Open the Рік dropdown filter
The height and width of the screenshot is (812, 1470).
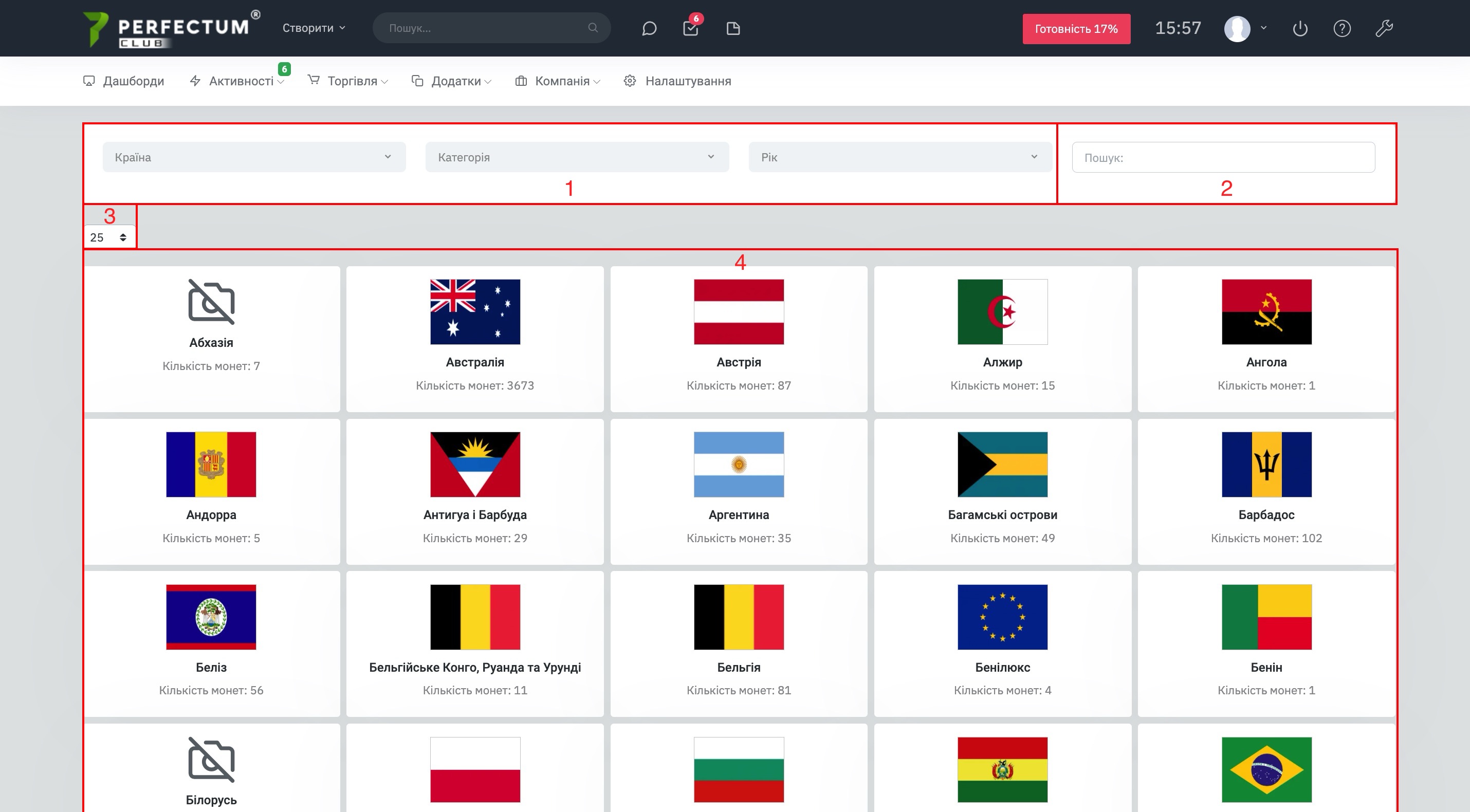tap(900, 157)
